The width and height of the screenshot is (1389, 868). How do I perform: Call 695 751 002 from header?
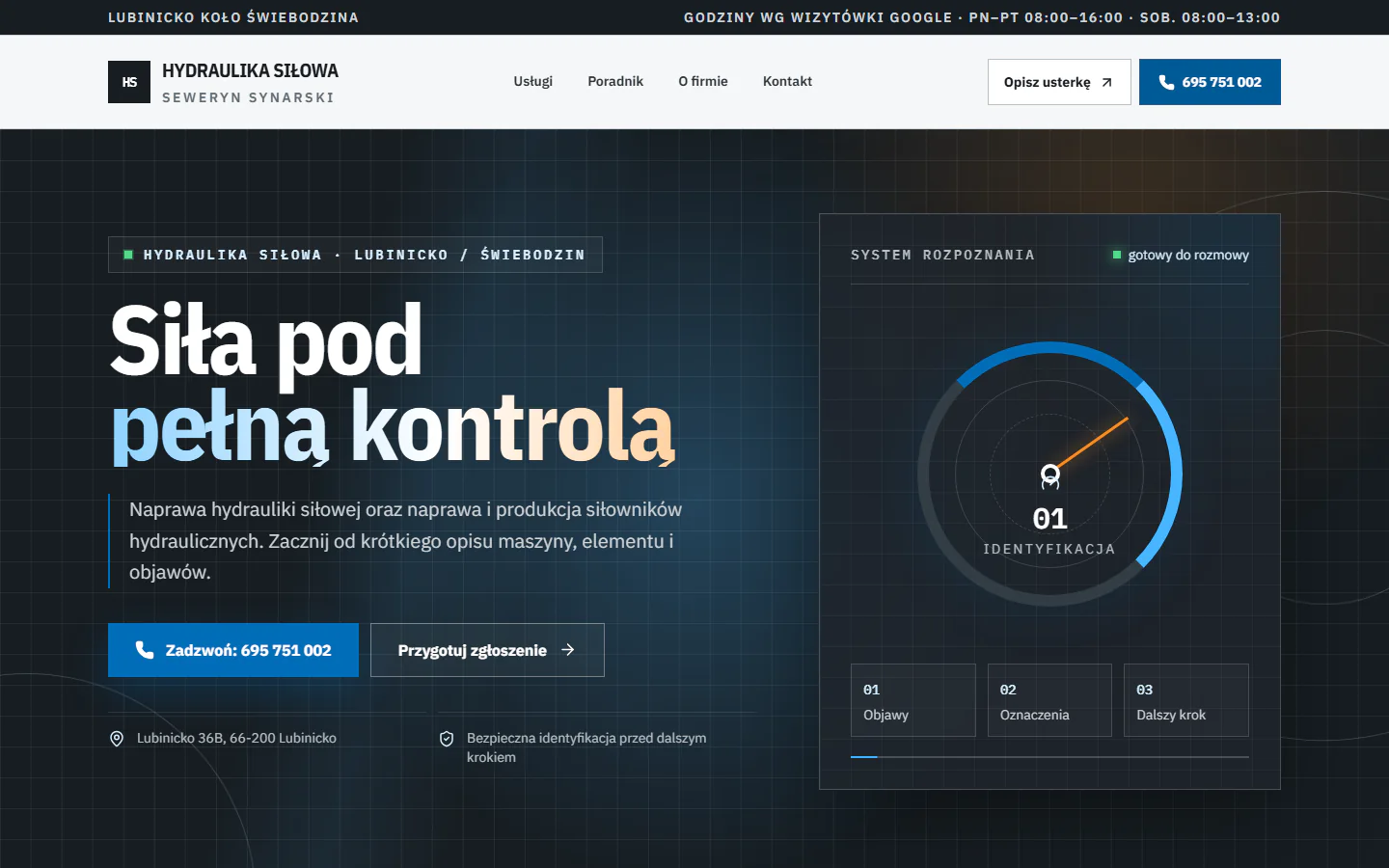1210,82
